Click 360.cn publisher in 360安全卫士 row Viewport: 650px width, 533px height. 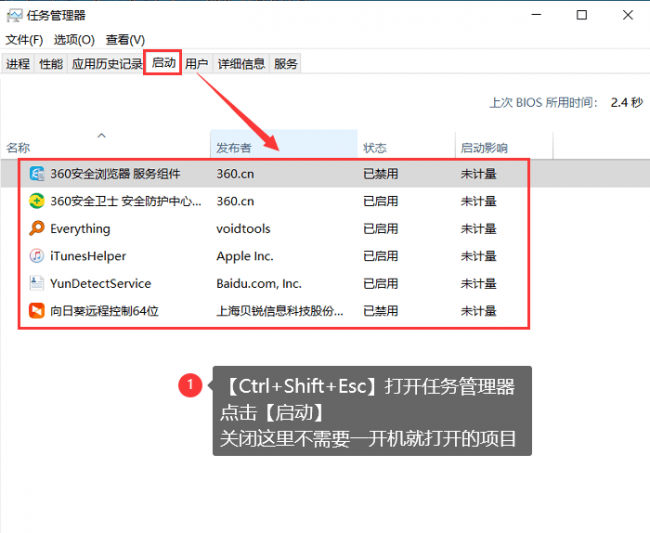click(x=235, y=201)
